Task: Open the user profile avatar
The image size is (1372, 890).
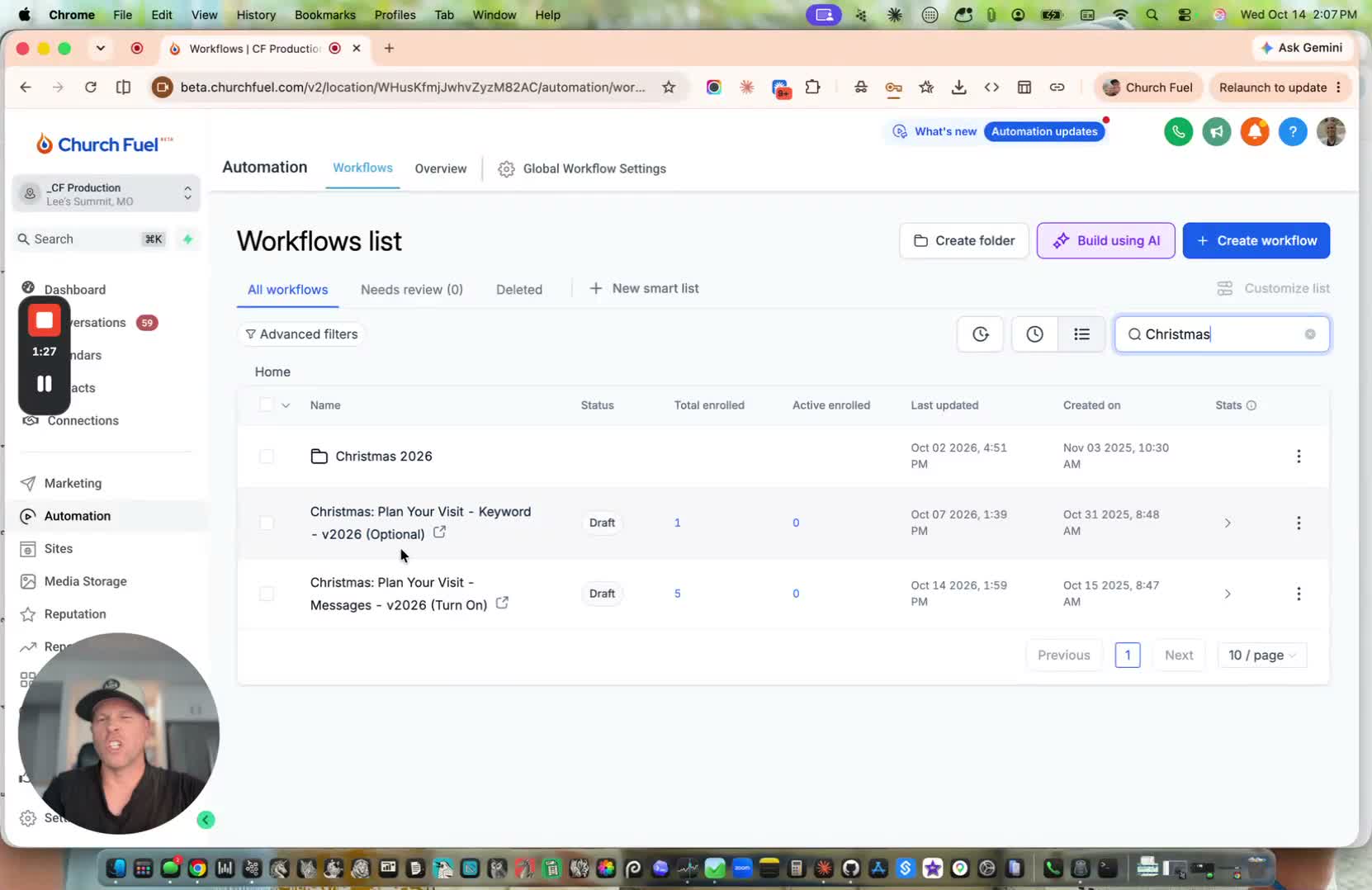Action: click(1331, 132)
